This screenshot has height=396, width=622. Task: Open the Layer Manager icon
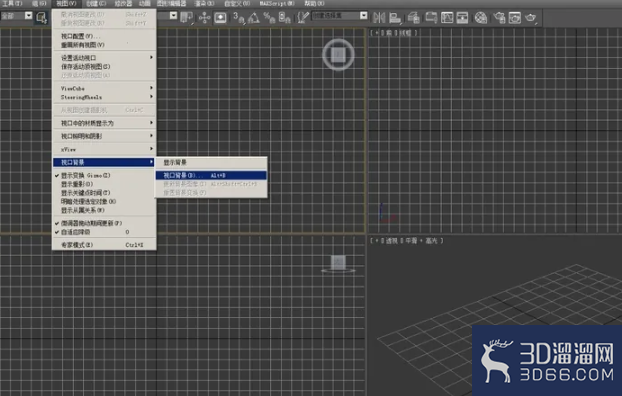pos(413,17)
